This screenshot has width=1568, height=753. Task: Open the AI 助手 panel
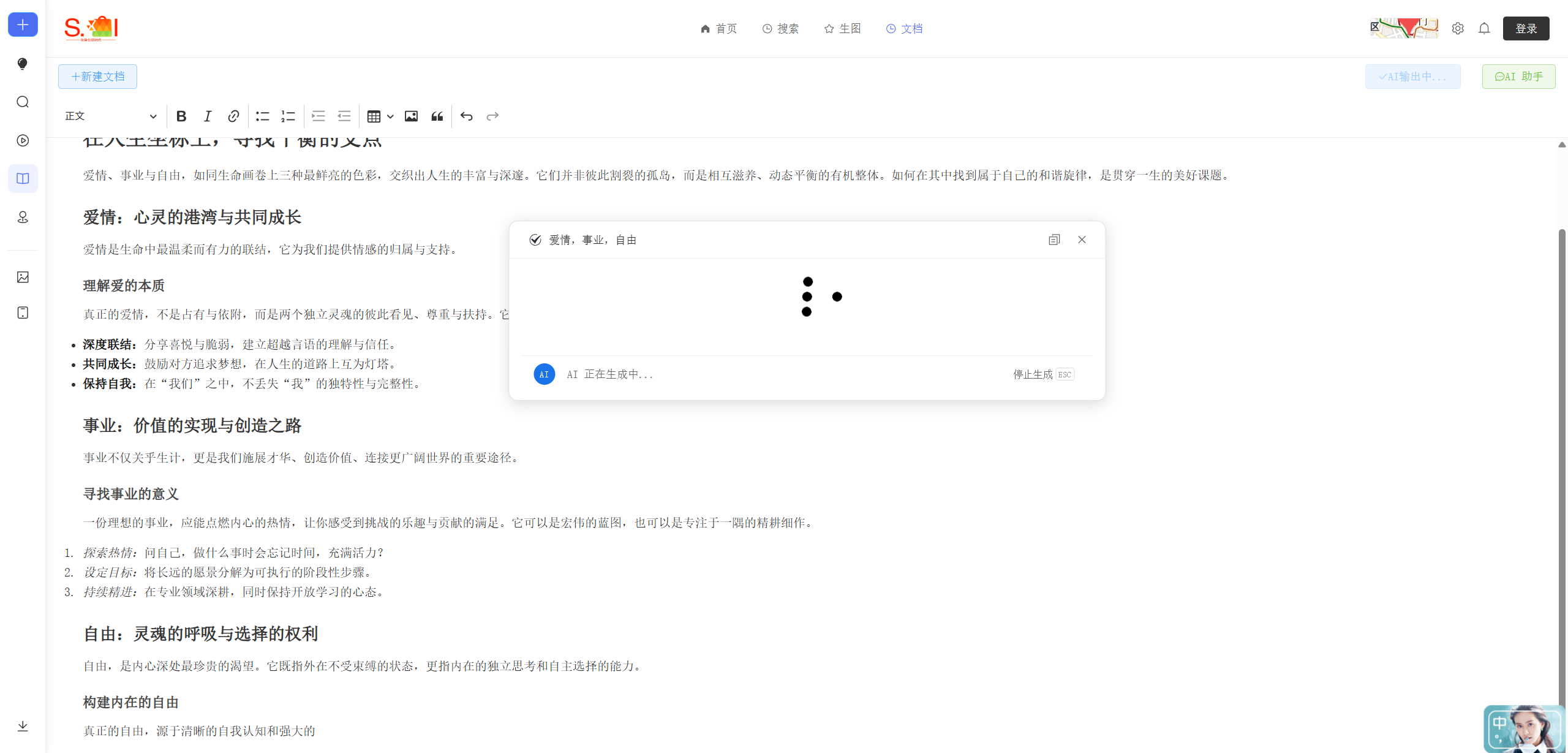click(1518, 77)
